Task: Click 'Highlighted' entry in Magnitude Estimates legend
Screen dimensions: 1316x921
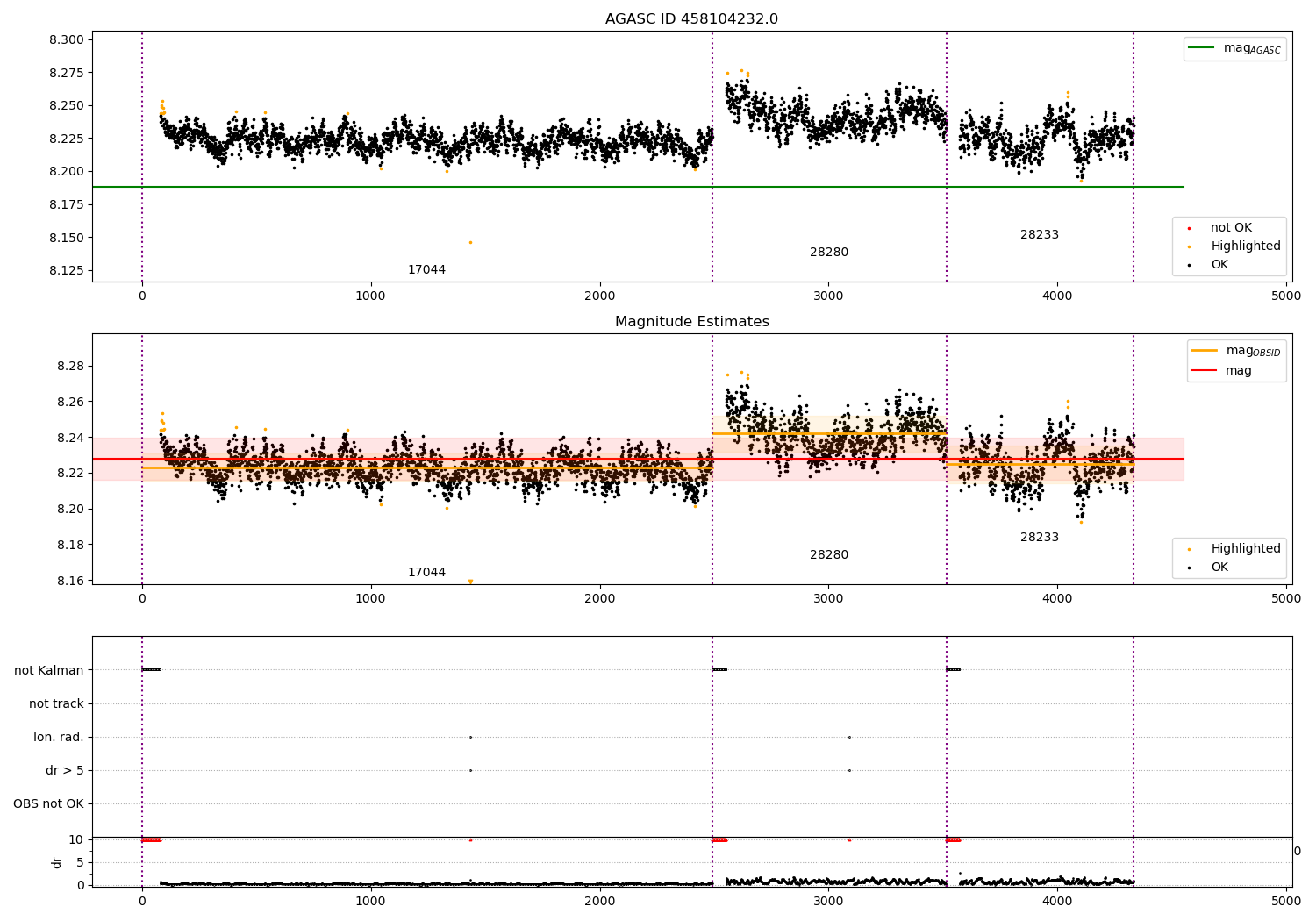Action: (x=1245, y=549)
